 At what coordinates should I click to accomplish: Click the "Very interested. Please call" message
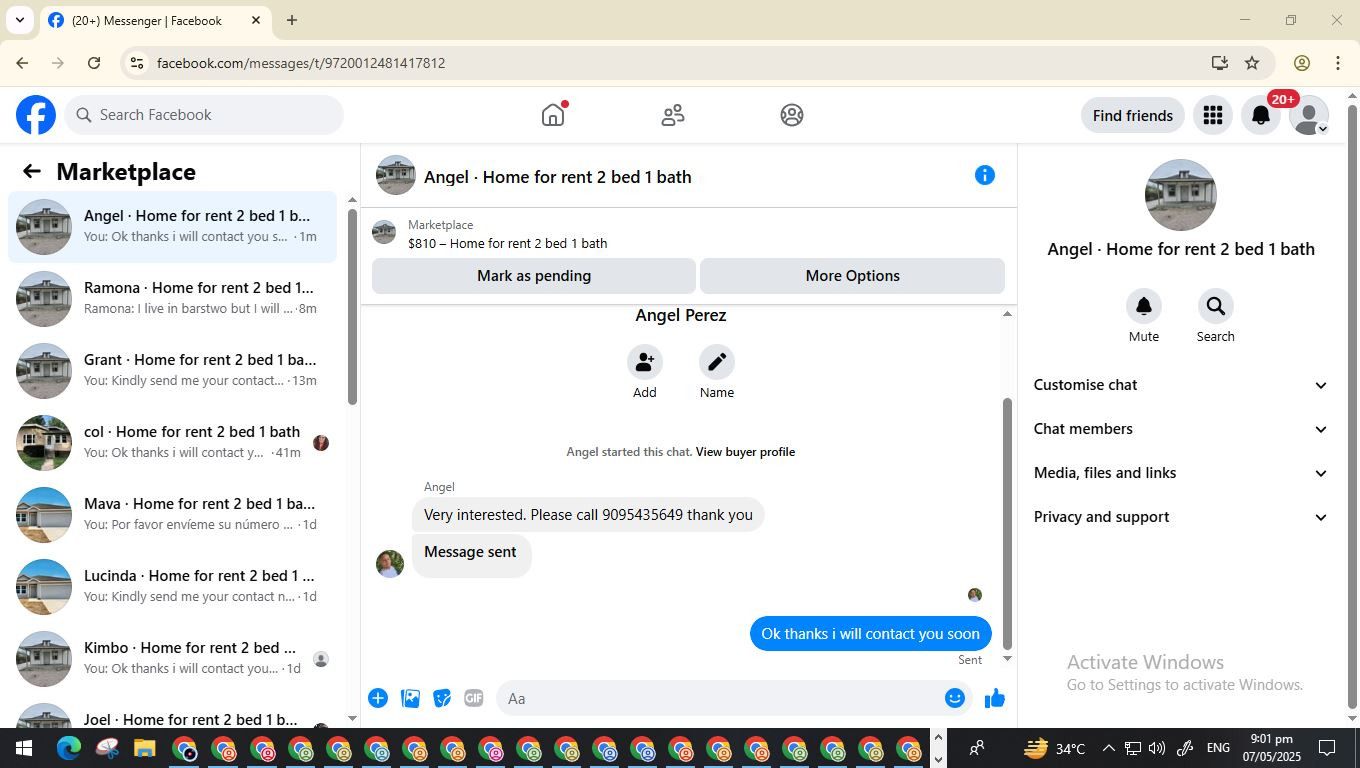(x=588, y=515)
